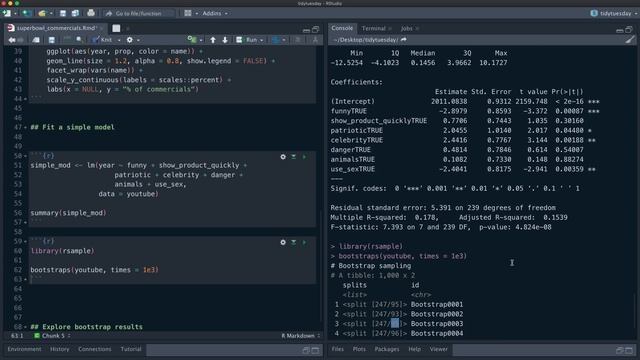Click the '## Explore bootstrap results' heading line
Image resolution: width=640 pixels, height=360 pixels.
click(87, 327)
